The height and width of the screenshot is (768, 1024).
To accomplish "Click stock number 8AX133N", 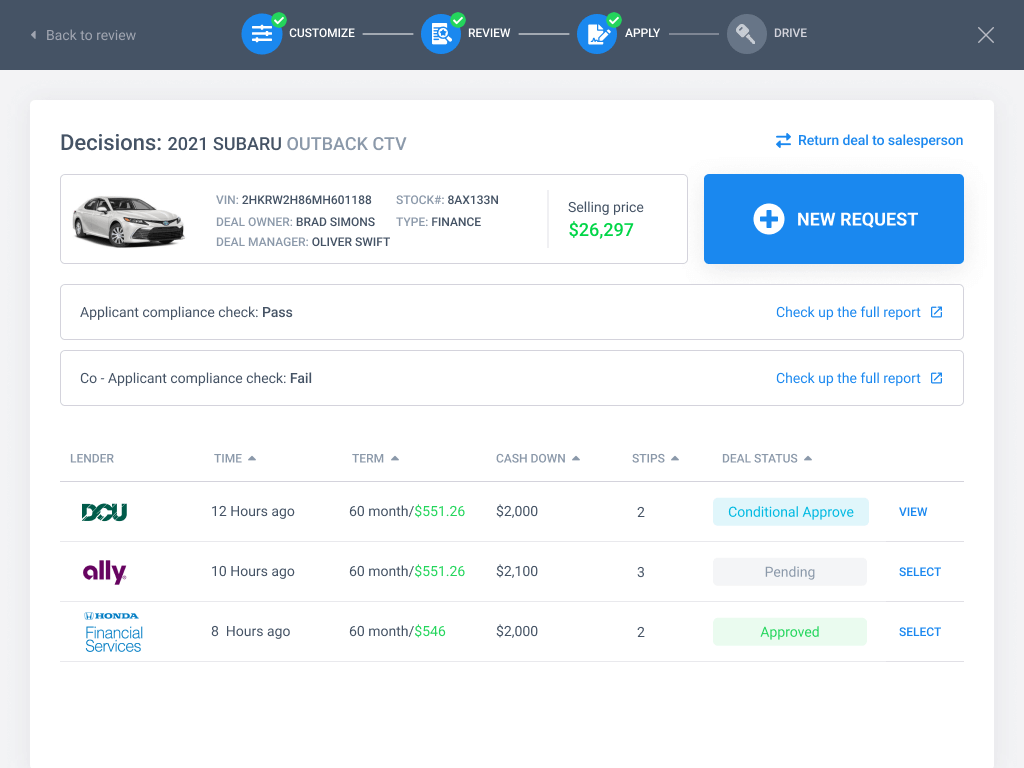I will (x=473, y=200).
